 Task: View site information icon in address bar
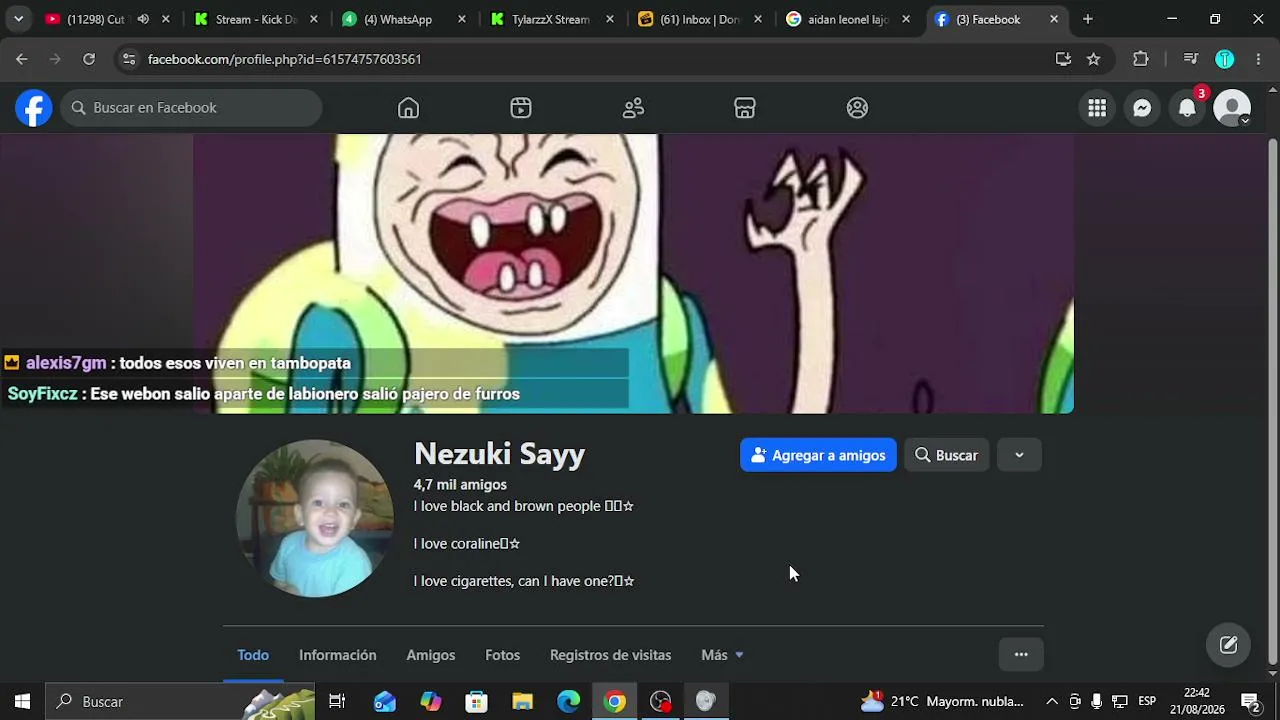point(128,59)
